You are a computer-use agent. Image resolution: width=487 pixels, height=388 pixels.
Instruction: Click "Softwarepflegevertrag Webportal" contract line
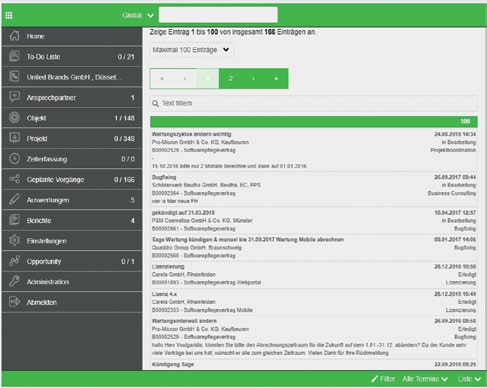[207, 283]
